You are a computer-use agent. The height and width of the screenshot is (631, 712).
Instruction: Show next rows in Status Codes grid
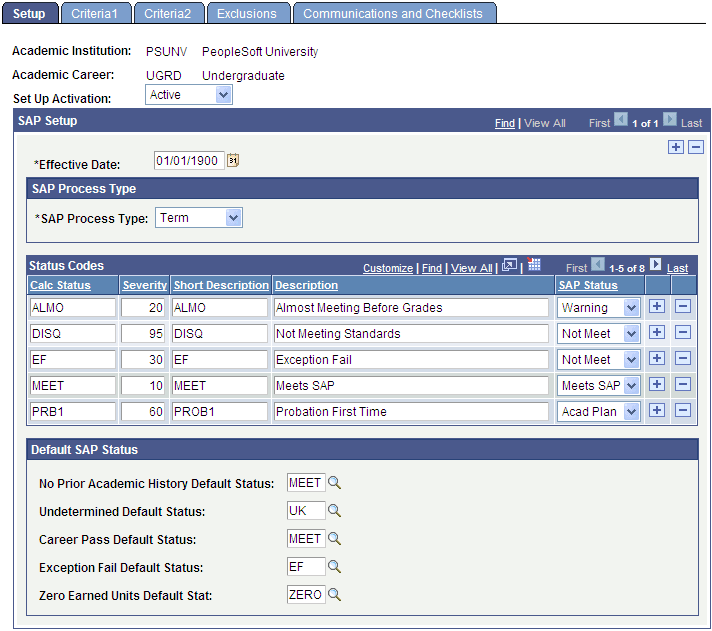655,264
